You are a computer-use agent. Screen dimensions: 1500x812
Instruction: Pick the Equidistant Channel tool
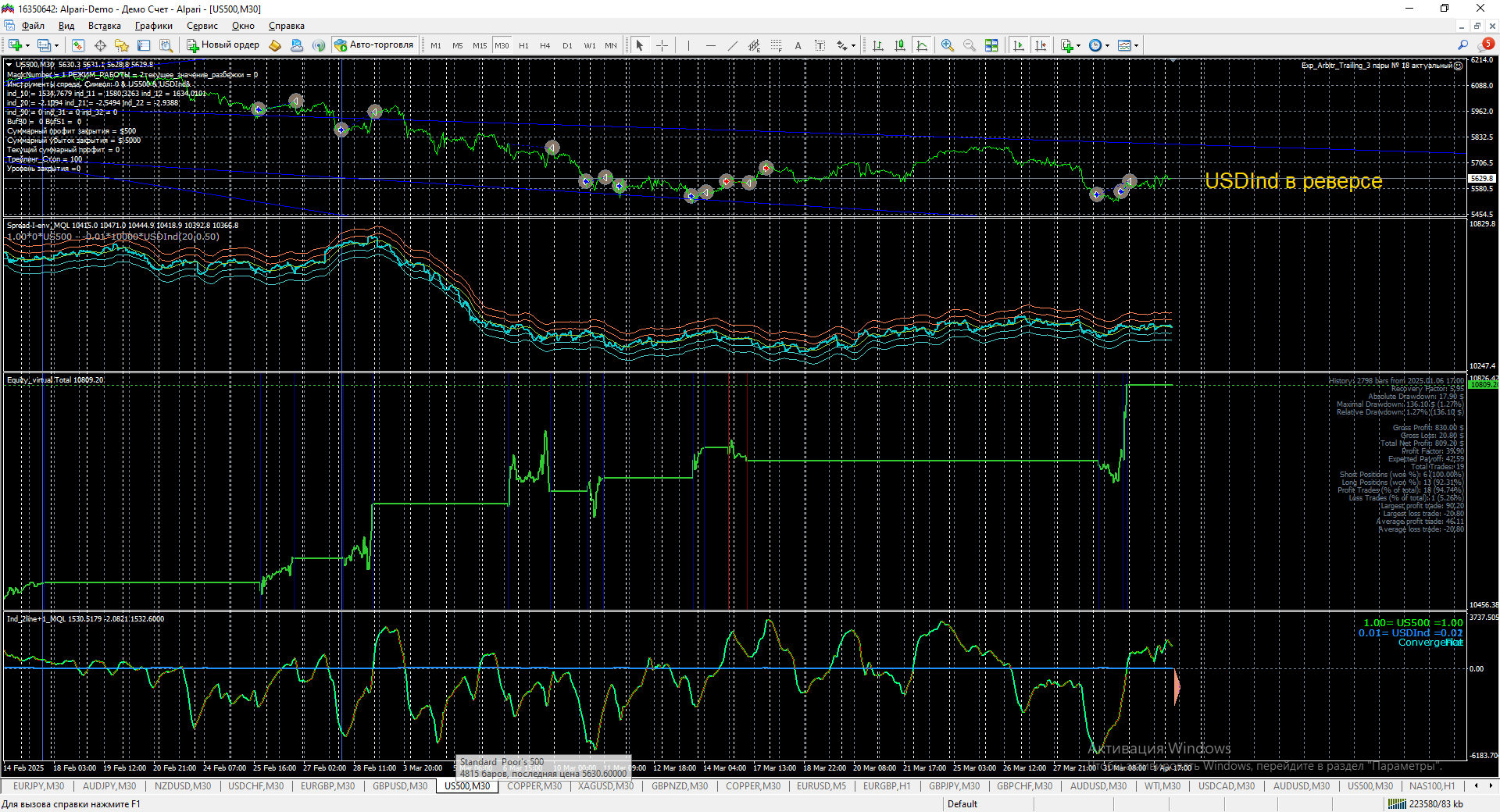pos(754,45)
